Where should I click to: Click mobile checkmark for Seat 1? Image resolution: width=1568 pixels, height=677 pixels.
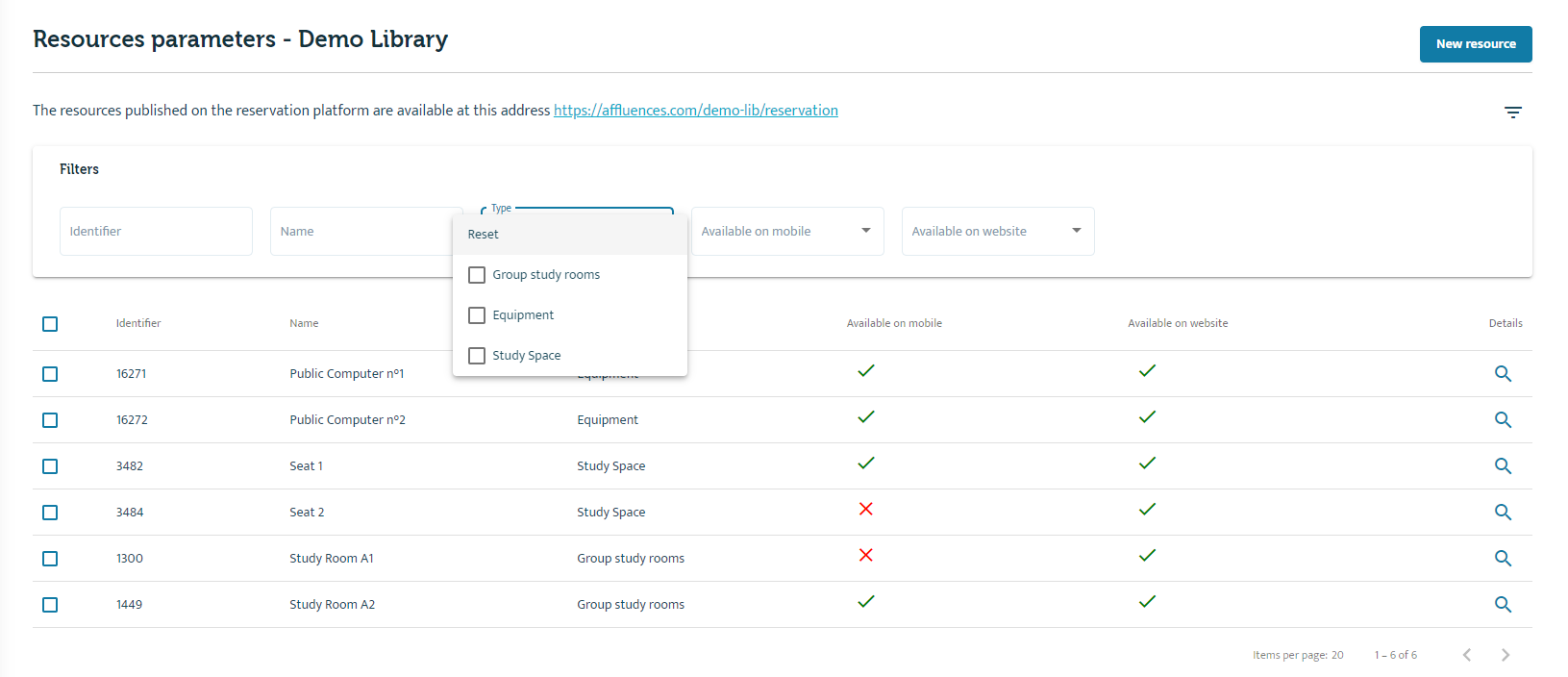coord(866,463)
